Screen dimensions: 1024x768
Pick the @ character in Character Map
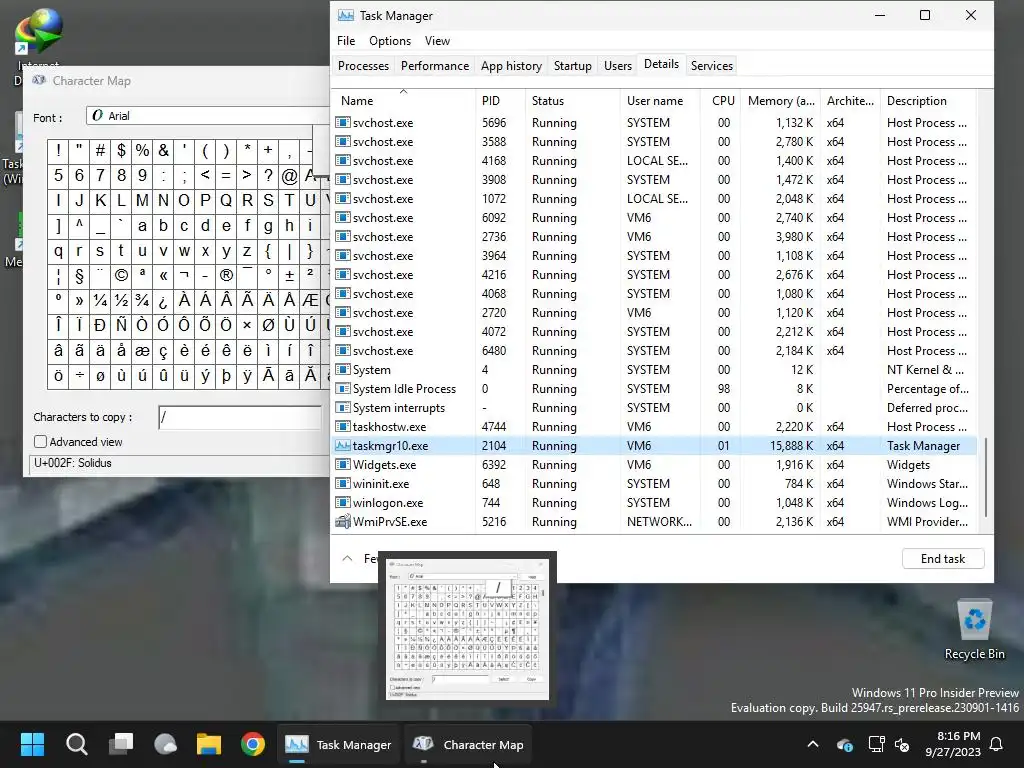[289, 176]
